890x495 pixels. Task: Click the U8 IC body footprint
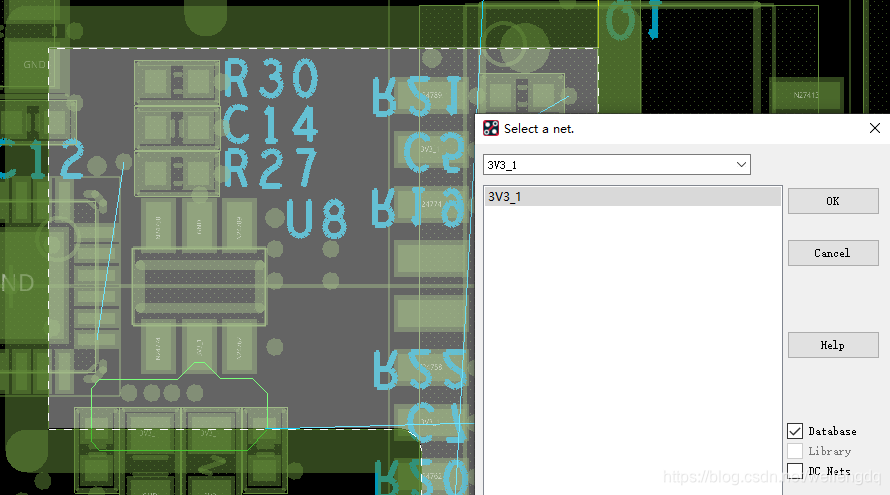(199, 286)
